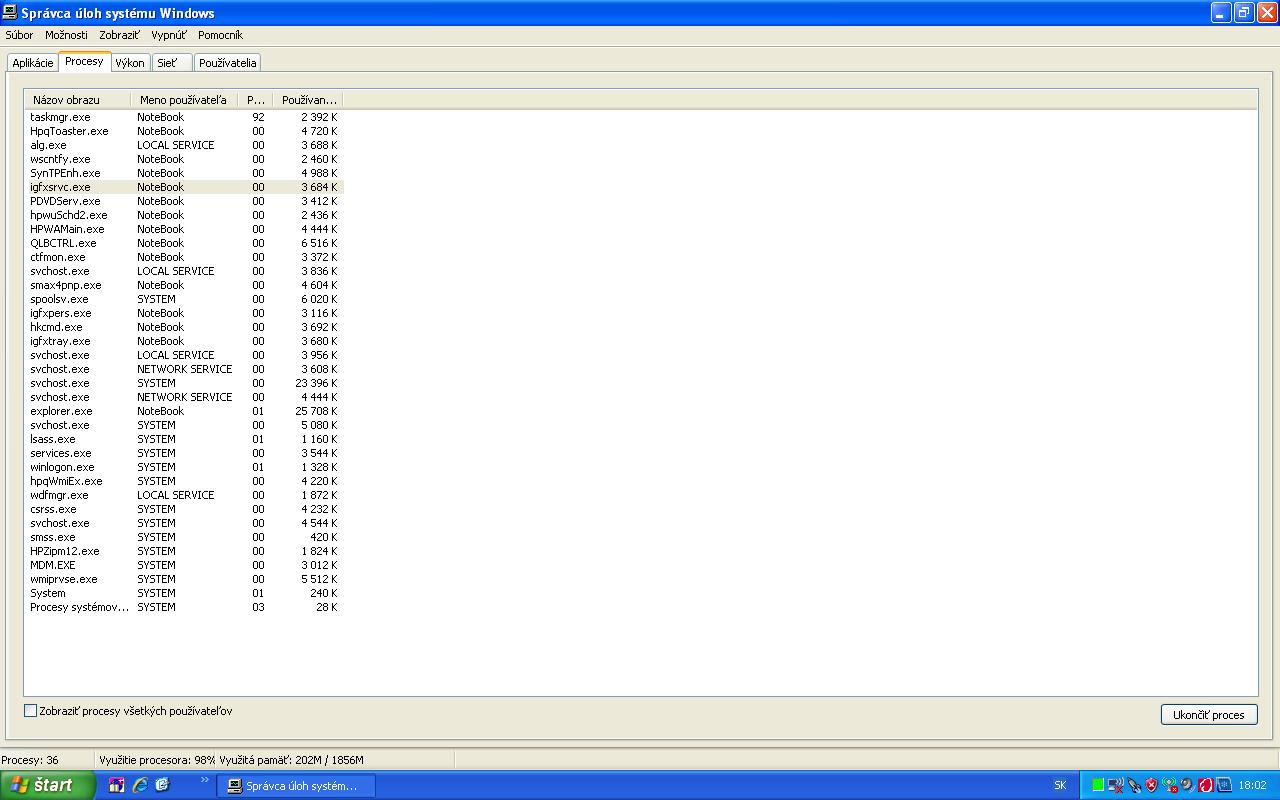Click the 'Ukončiť proces' button
1280x800 pixels.
(1208, 715)
